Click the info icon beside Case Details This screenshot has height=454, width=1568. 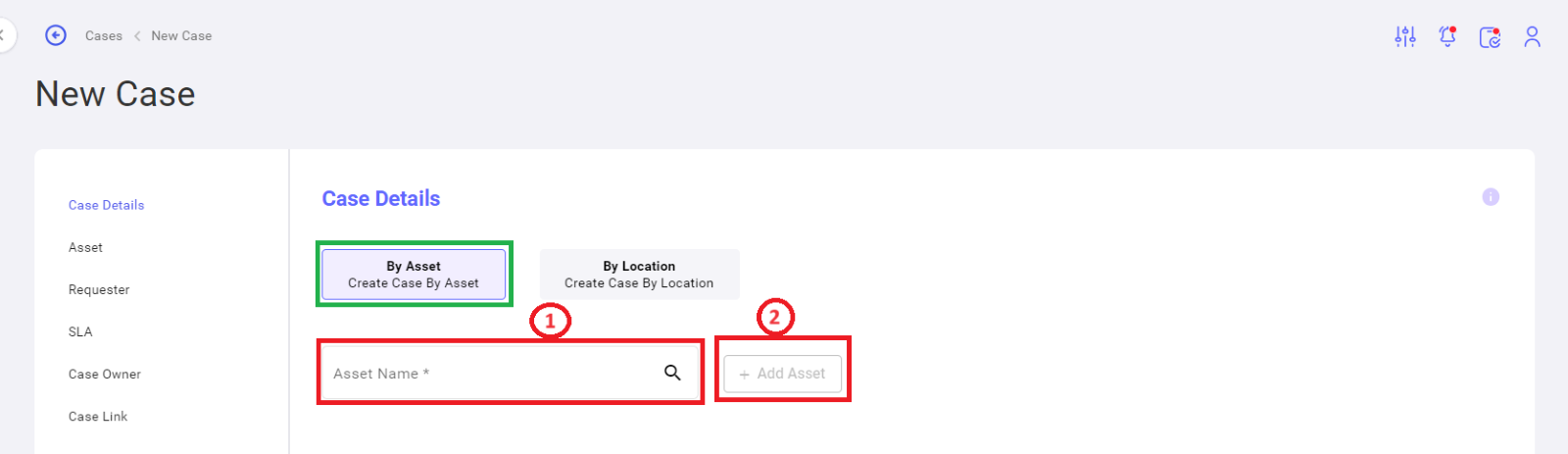(1491, 197)
